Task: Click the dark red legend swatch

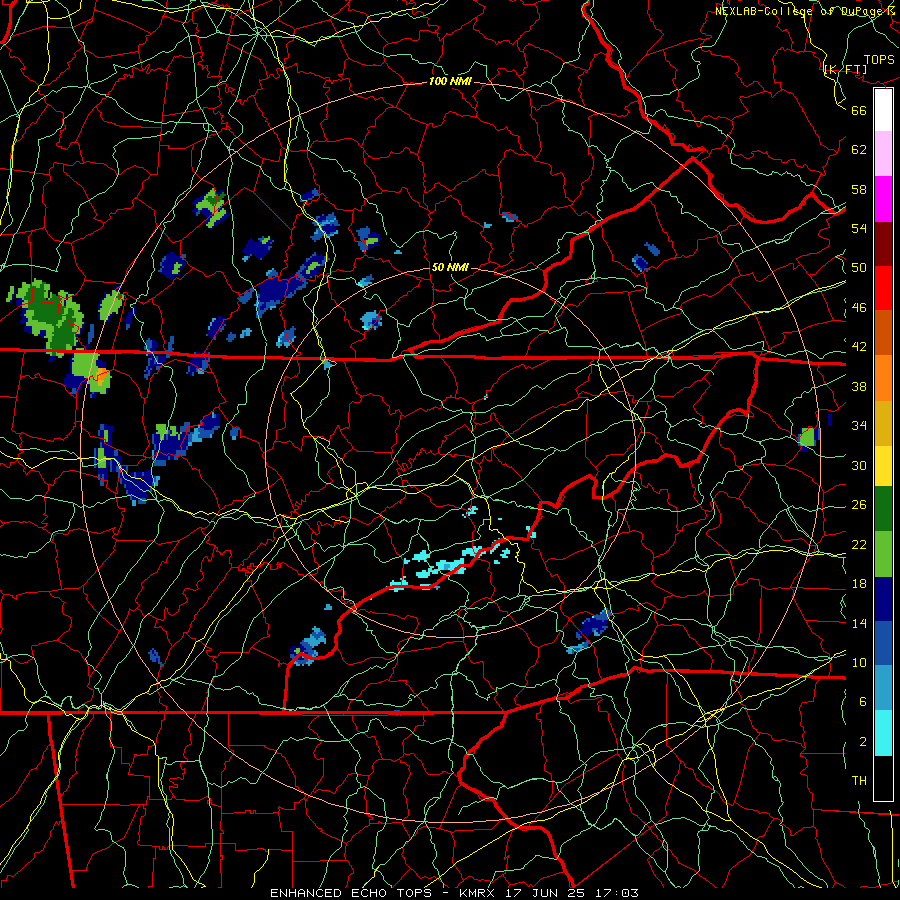Action: (x=883, y=244)
